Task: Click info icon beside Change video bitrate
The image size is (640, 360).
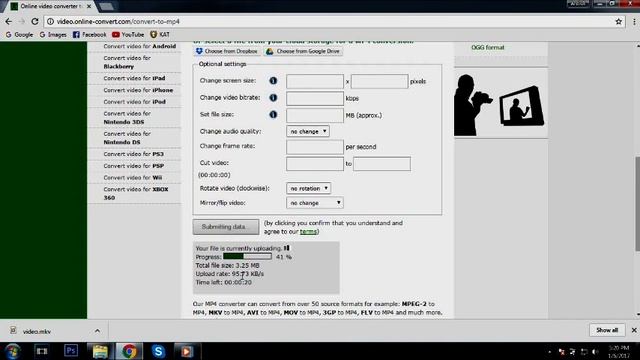Action: (x=273, y=98)
